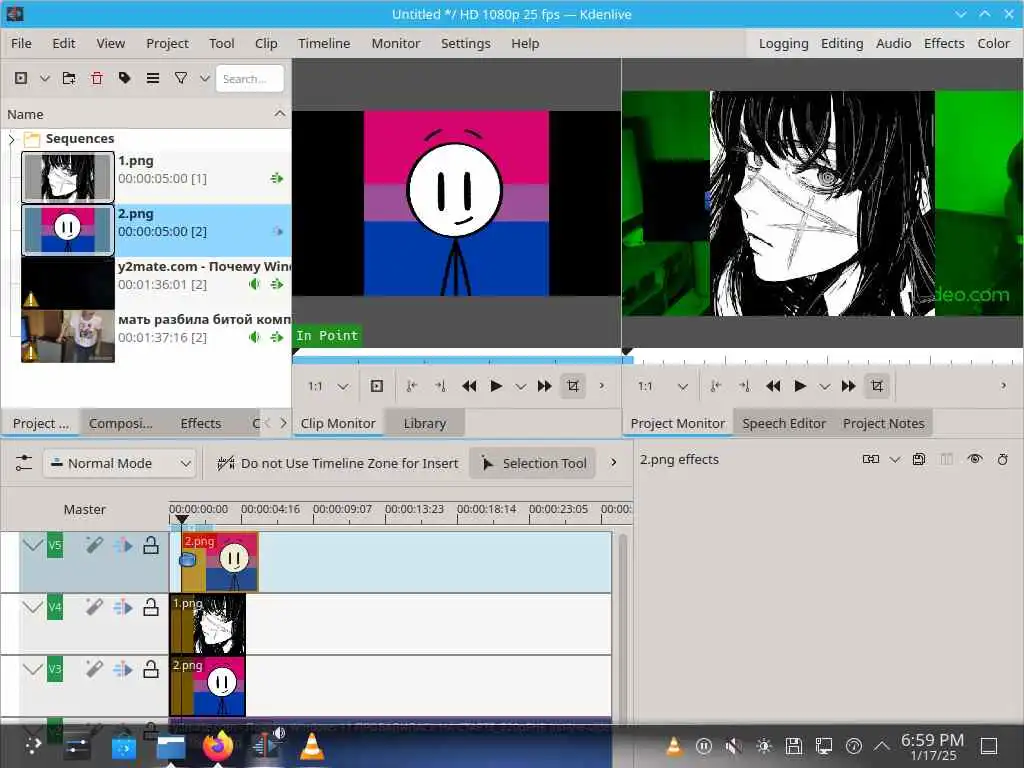This screenshot has width=1024, height=768.
Task: Open VLC from the taskbar
Action: 312,746
